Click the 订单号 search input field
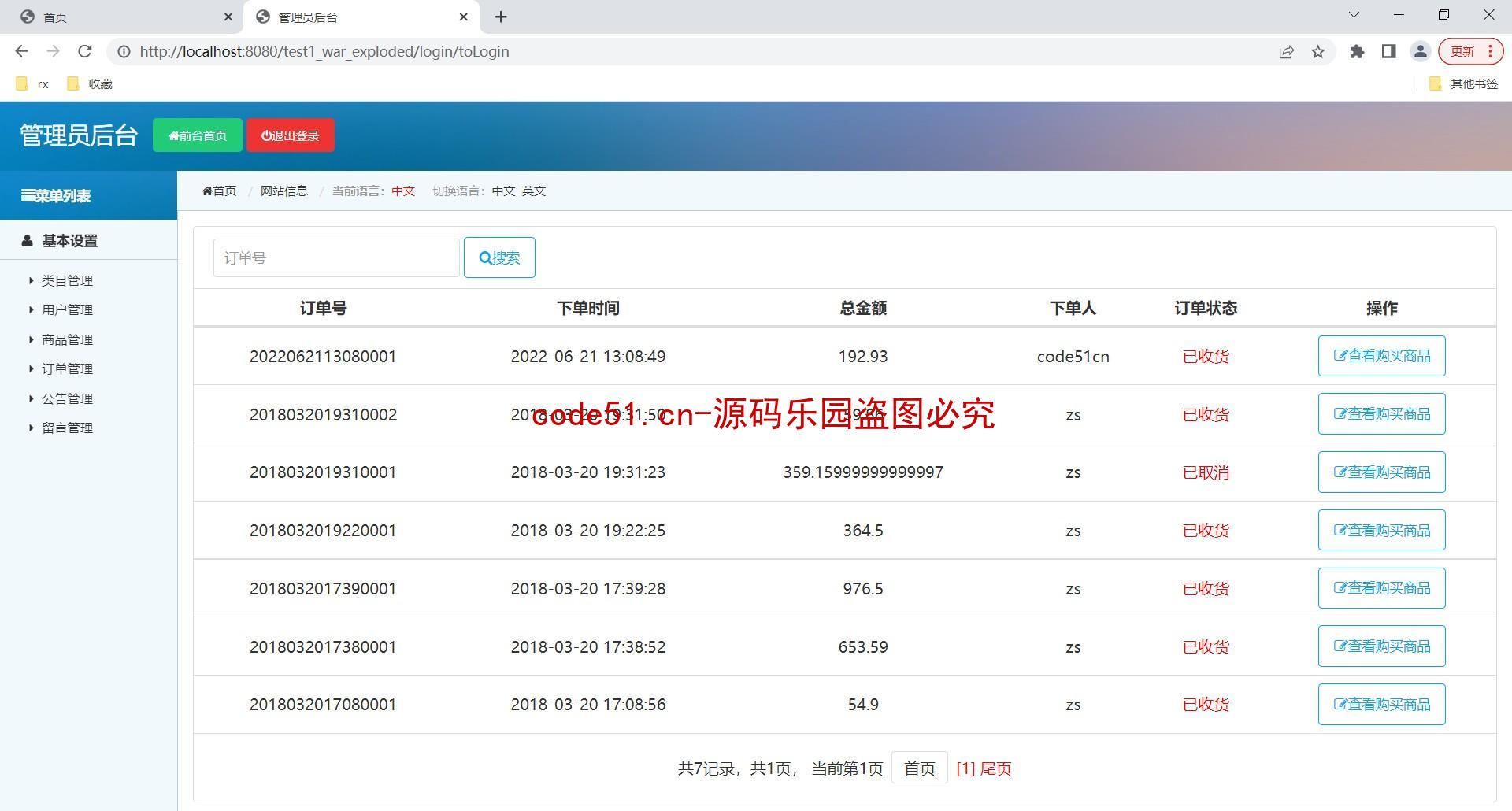The height and width of the screenshot is (811, 1512). click(336, 257)
